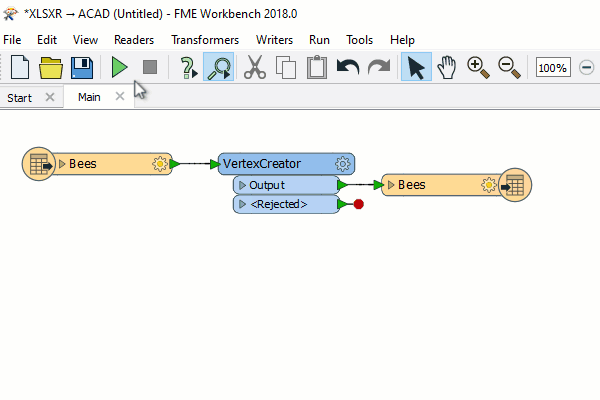Select the VertexCreator transformer title
This screenshot has height=400, width=600.
coord(262,164)
